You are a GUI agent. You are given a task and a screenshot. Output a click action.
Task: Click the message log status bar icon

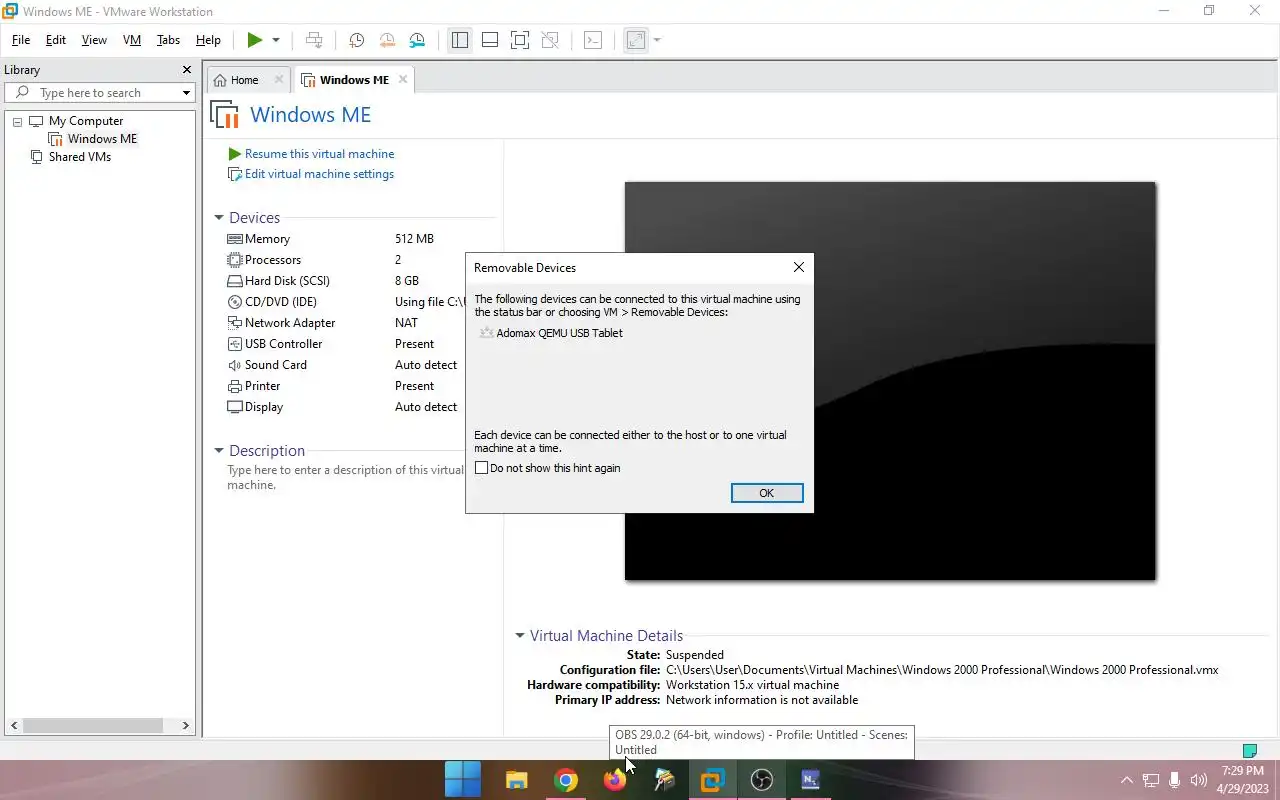1249,750
